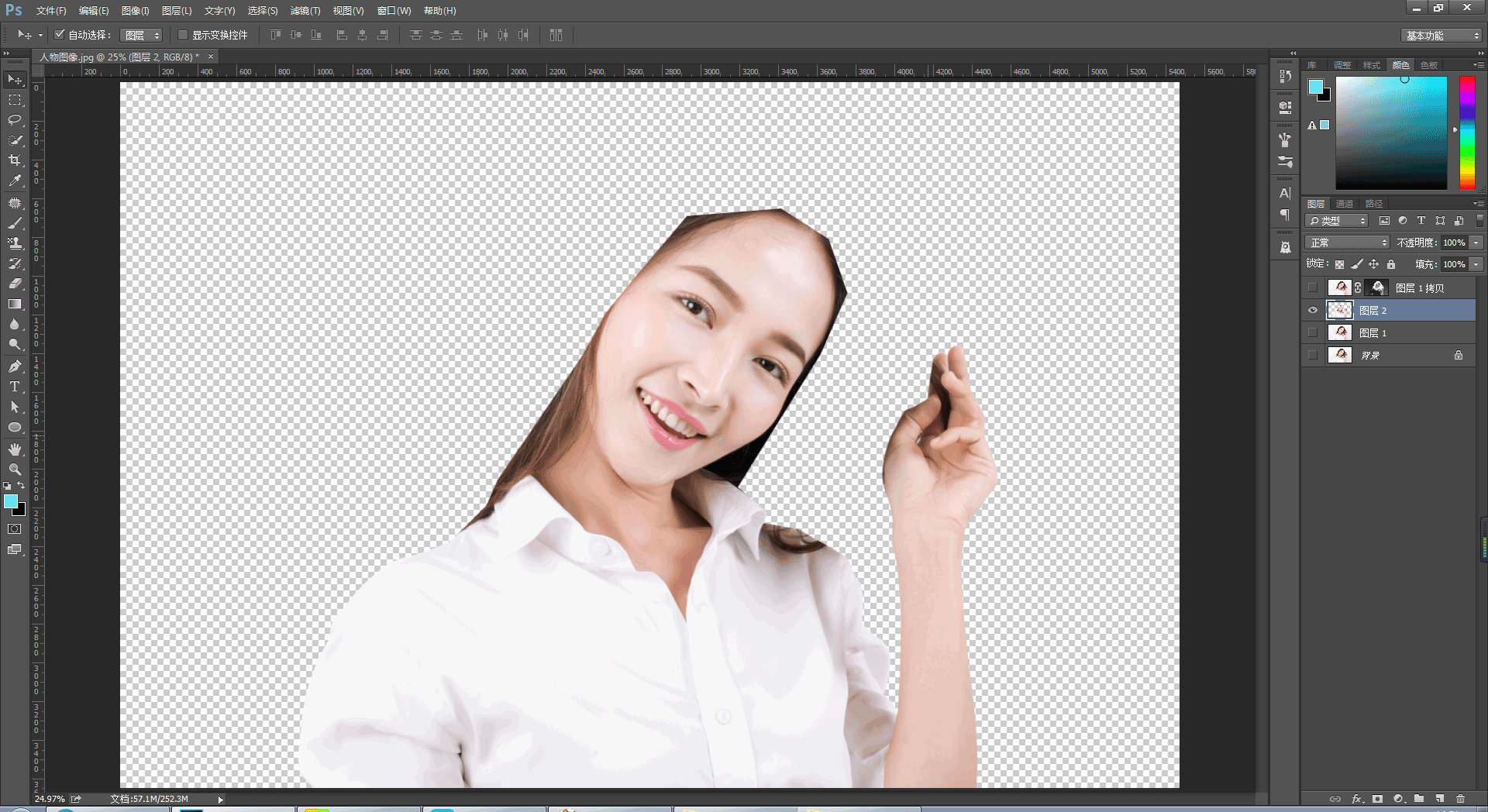Switch to the 路径 tab
1488x812 pixels.
[x=1374, y=204]
